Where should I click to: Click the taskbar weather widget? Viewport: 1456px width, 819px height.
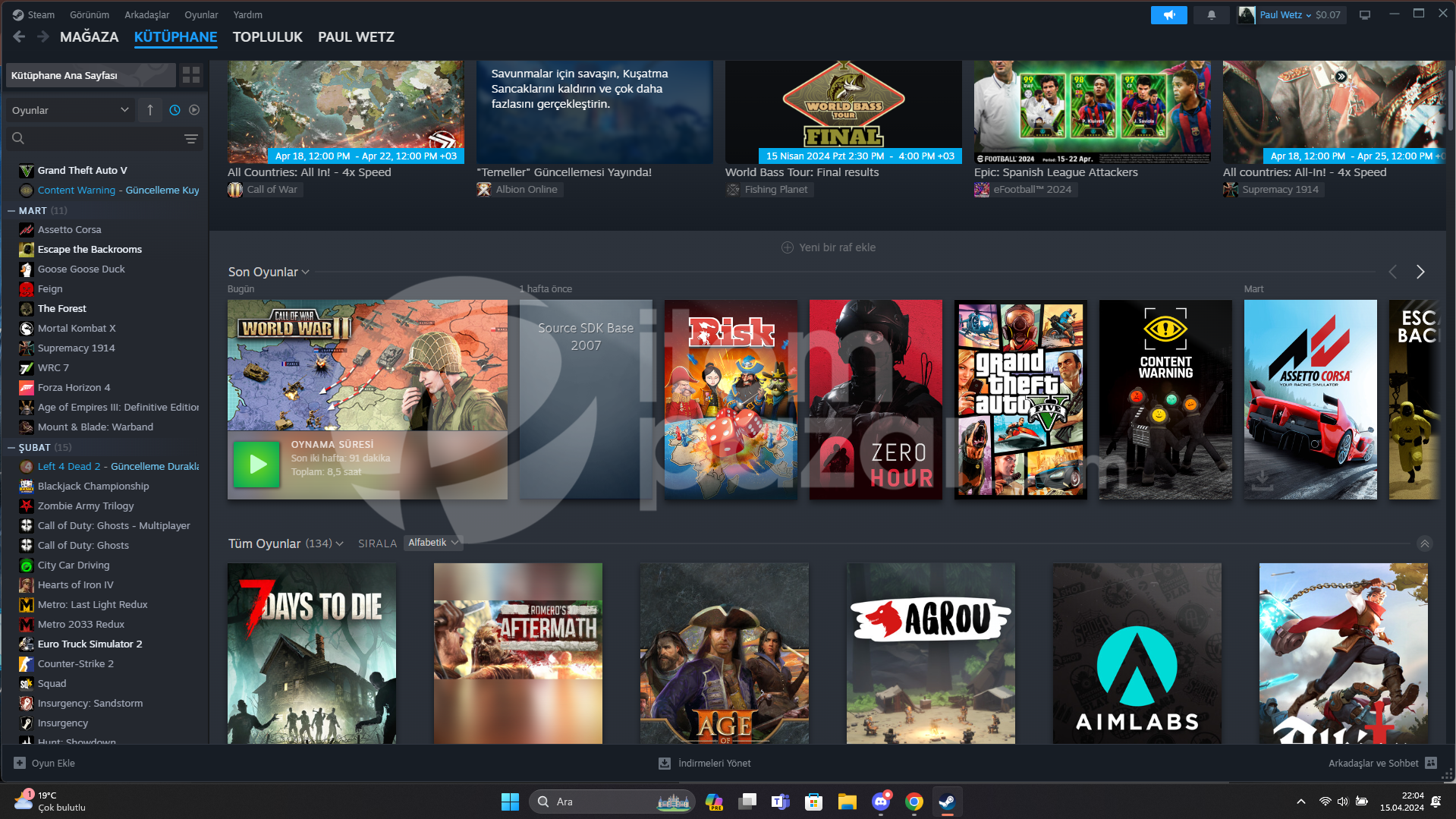point(50,802)
